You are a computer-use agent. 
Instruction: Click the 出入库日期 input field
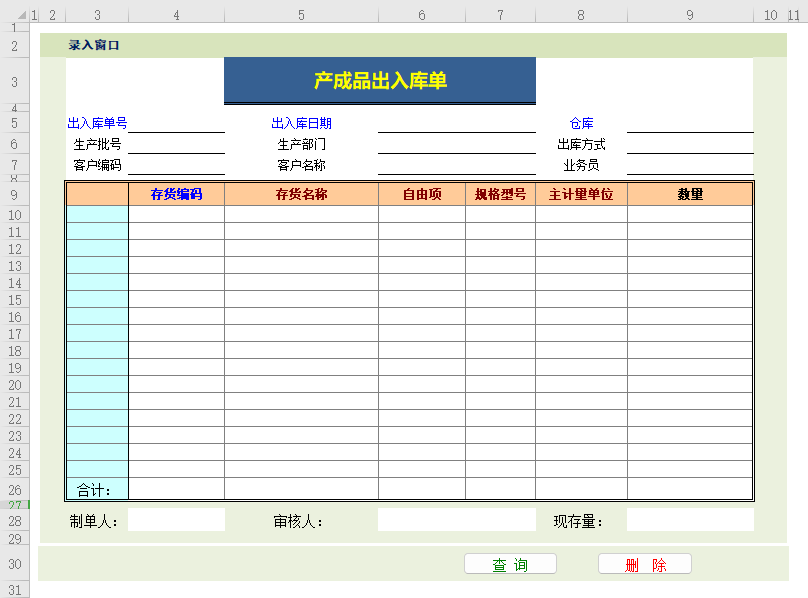click(456, 123)
